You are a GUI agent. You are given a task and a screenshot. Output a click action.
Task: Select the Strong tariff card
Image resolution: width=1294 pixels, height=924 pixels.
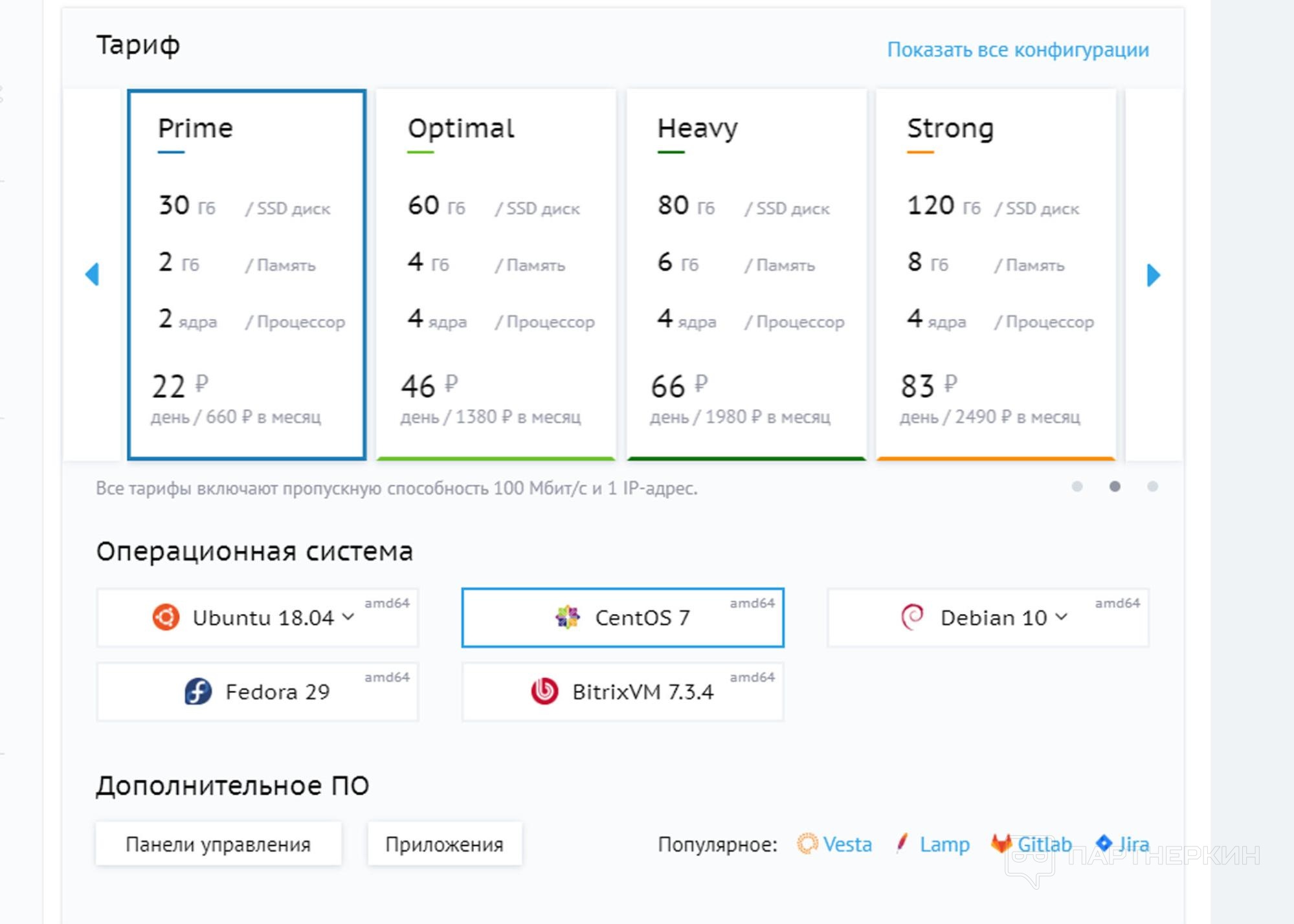tap(996, 275)
